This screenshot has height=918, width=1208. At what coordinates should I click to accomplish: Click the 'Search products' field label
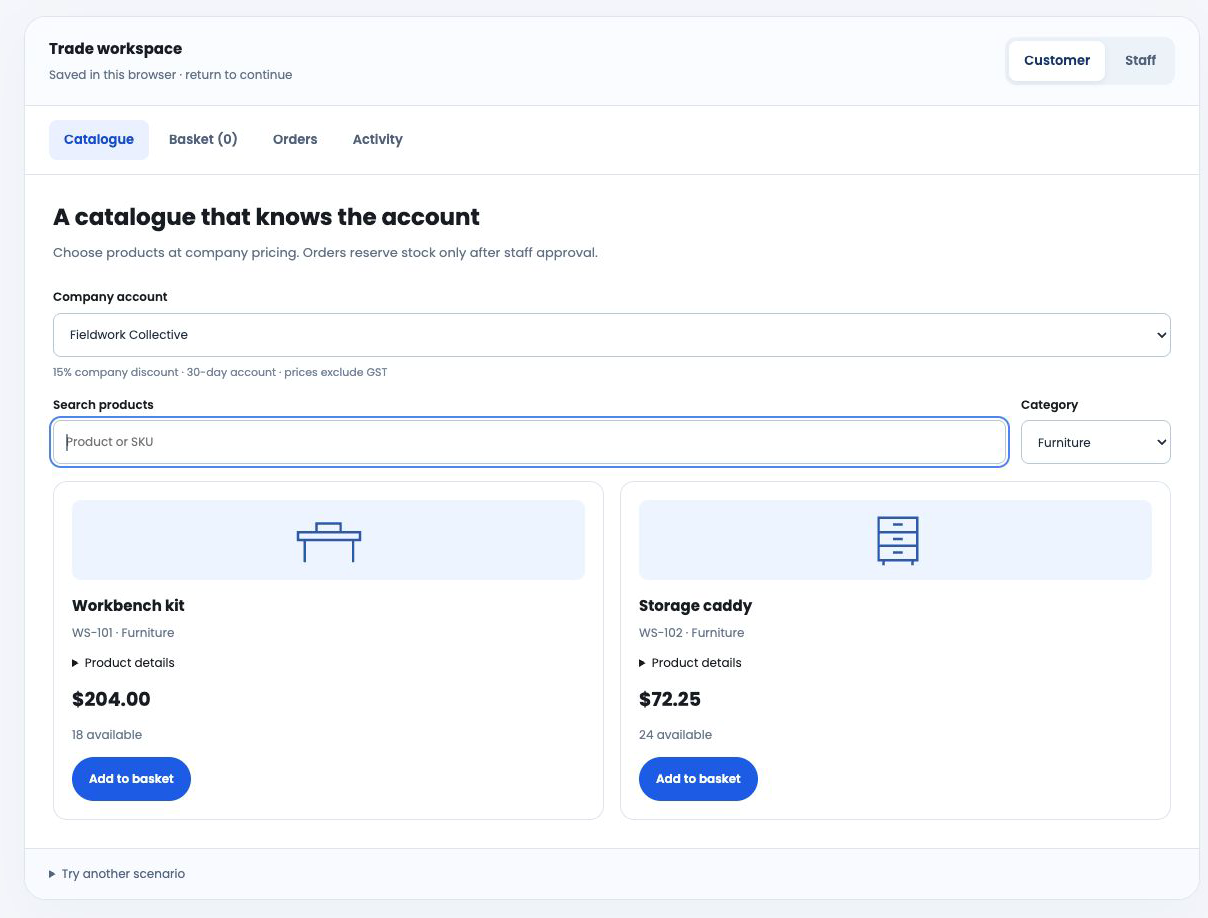coord(103,405)
